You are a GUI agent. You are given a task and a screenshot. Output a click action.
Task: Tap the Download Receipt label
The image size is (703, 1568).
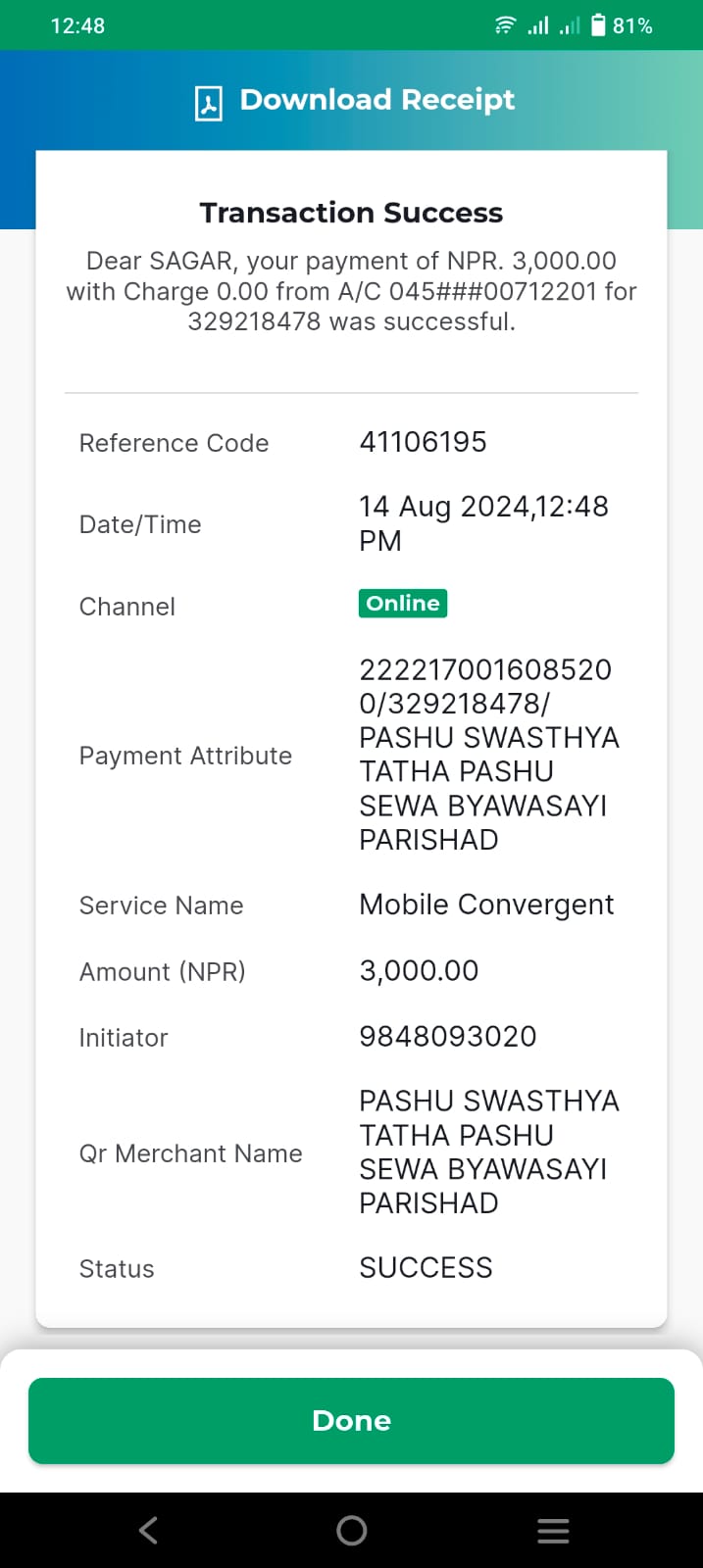[x=377, y=100]
